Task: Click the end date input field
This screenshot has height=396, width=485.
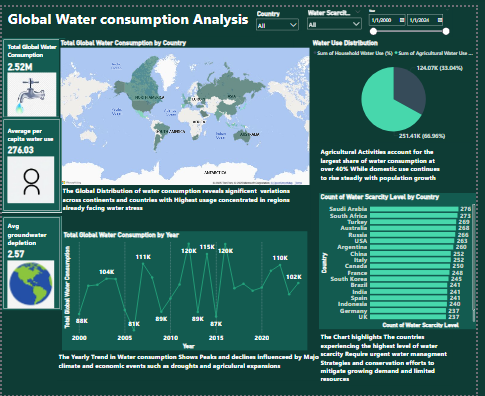Action: 425,20
